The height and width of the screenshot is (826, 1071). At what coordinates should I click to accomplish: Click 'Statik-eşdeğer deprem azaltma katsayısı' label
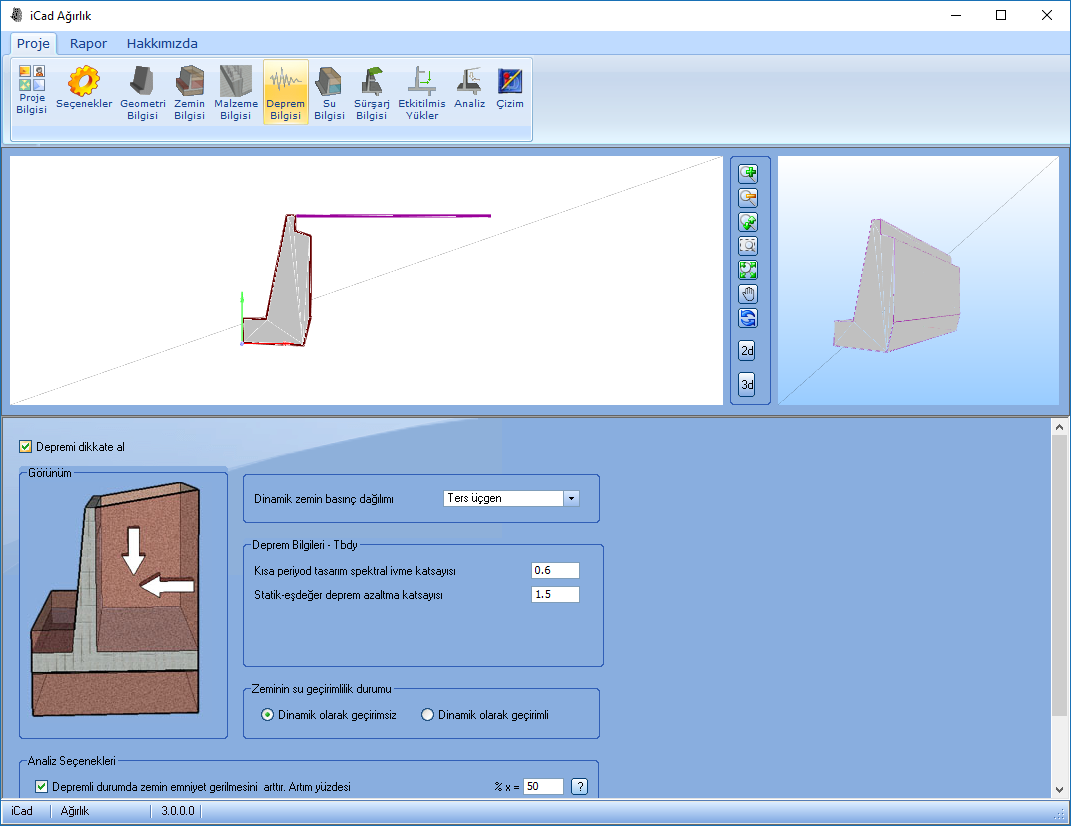pos(348,595)
